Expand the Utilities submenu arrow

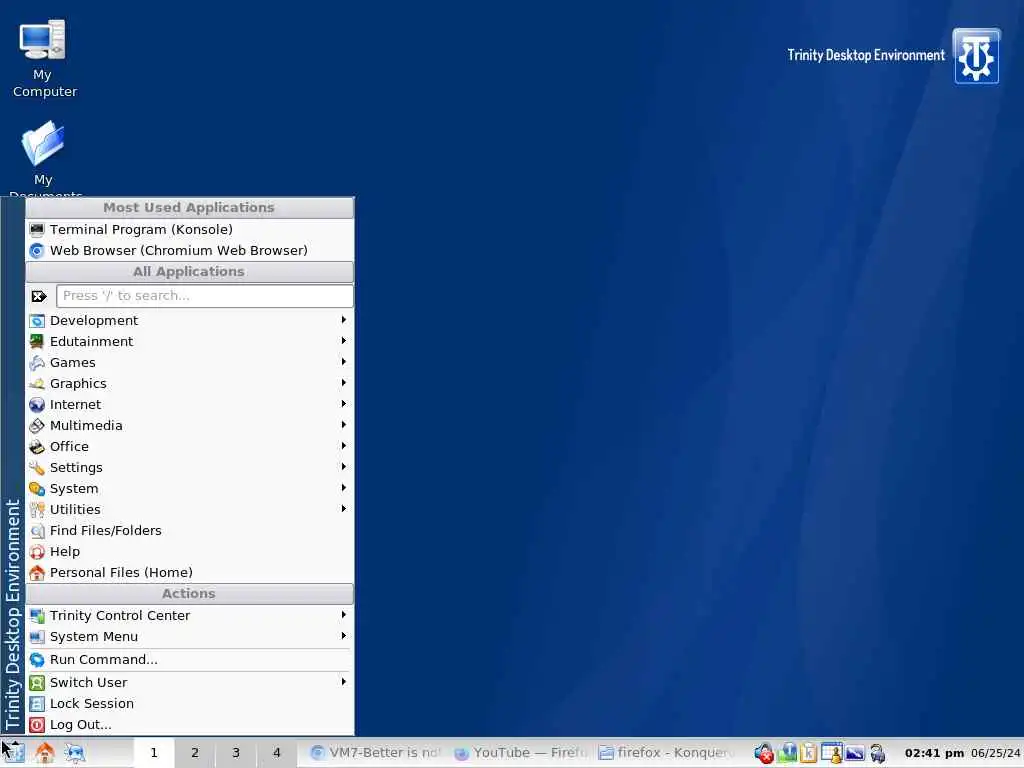click(344, 508)
